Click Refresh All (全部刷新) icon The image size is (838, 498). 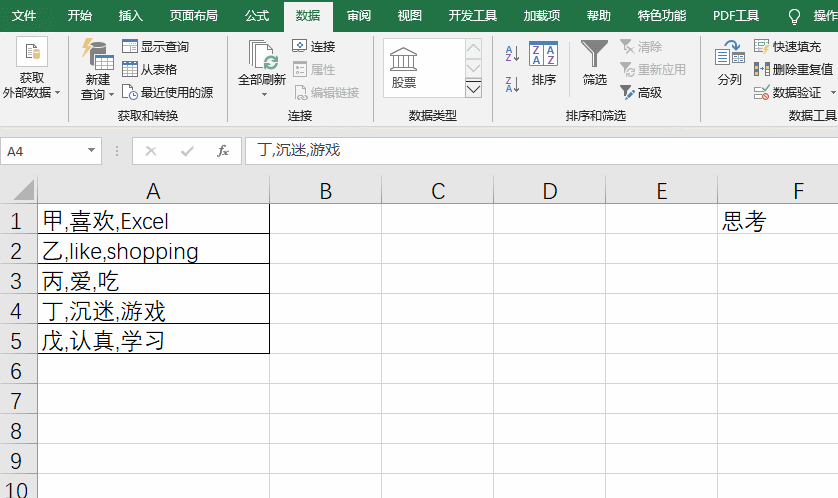click(x=262, y=56)
